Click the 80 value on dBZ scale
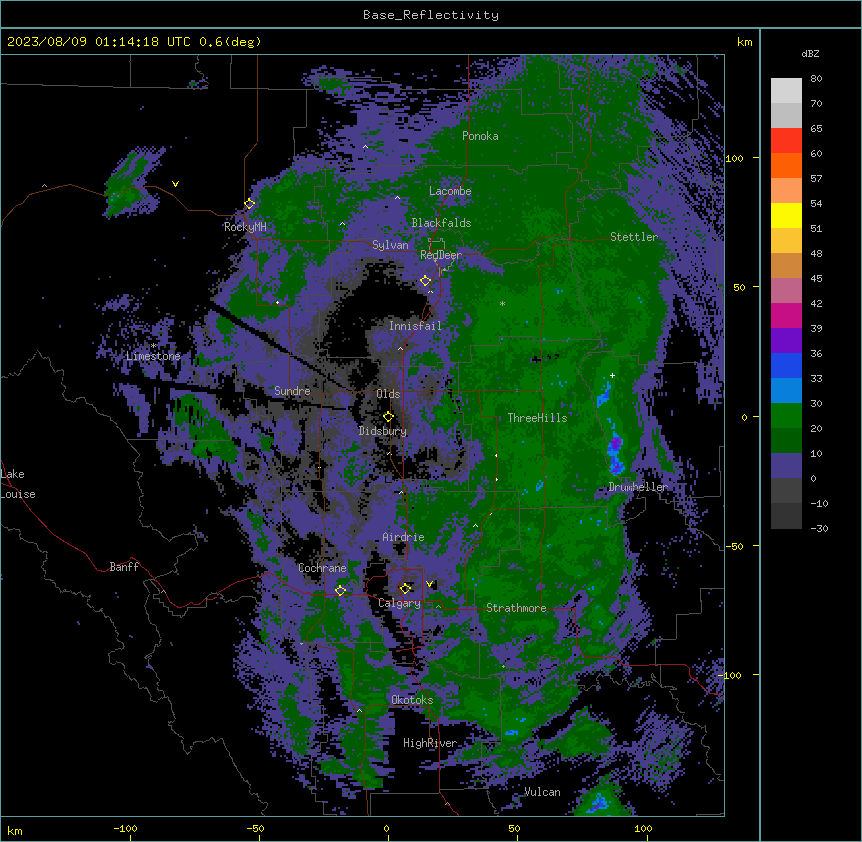862x842 pixels. point(816,79)
